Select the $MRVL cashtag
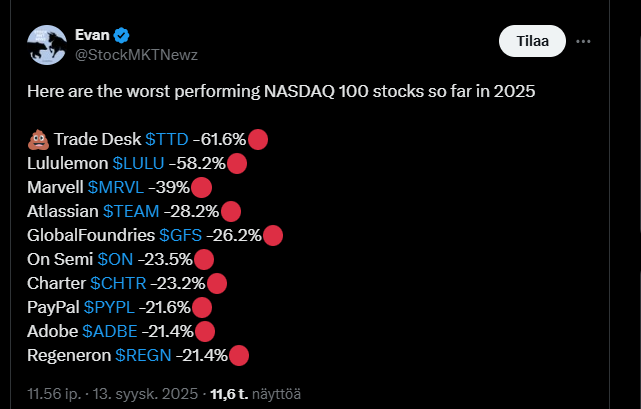641x409 pixels. coord(115,187)
